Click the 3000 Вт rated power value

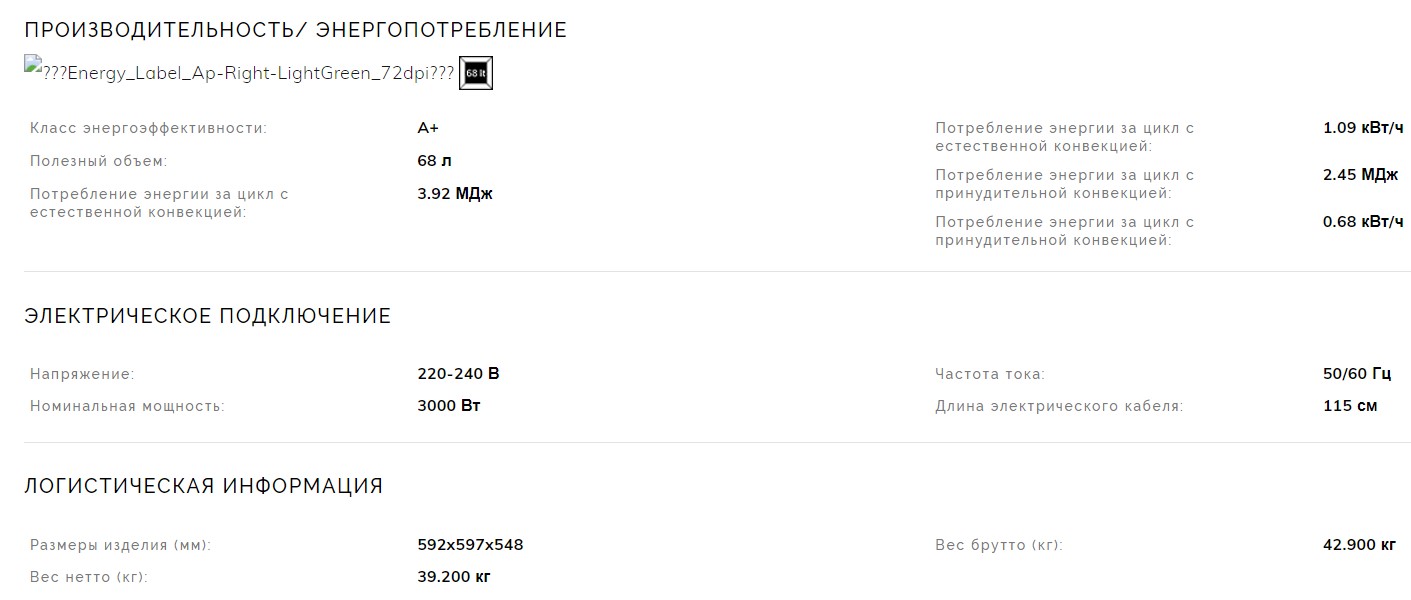coord(449,406)
